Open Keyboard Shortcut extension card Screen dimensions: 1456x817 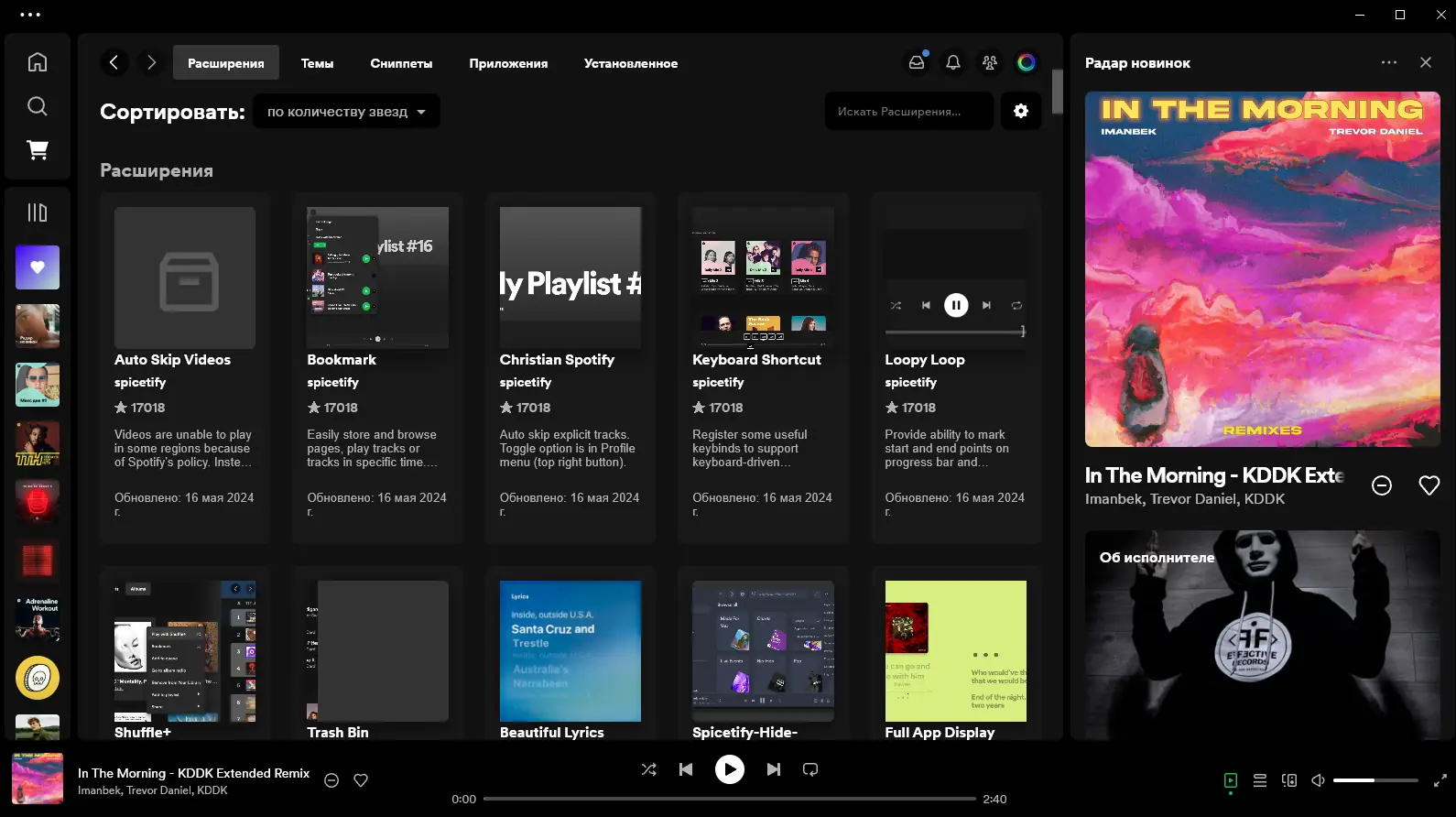tap(763, 368)
